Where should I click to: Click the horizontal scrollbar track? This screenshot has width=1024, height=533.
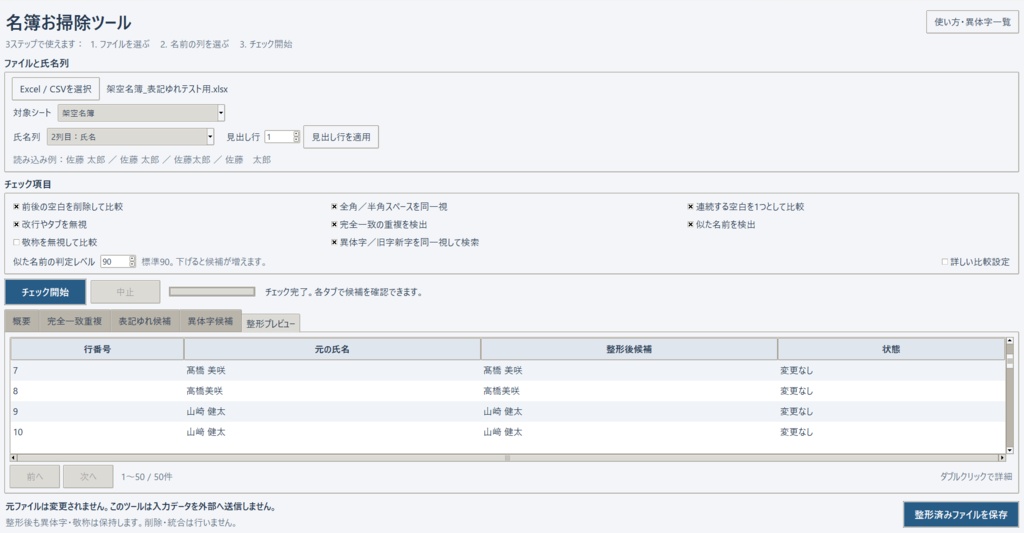(507, 458)
